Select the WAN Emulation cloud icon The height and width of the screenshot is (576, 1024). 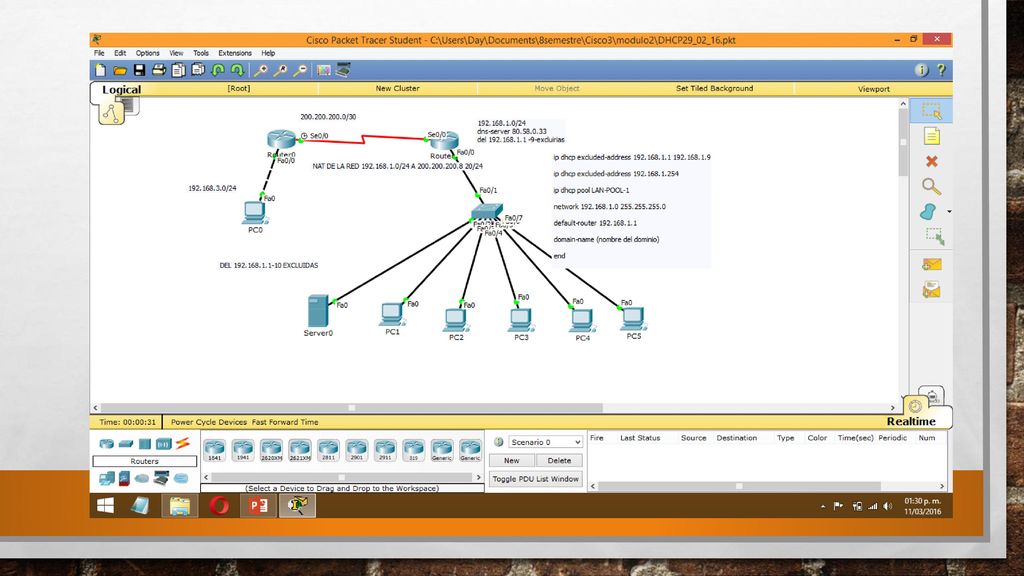coord(142,479)
